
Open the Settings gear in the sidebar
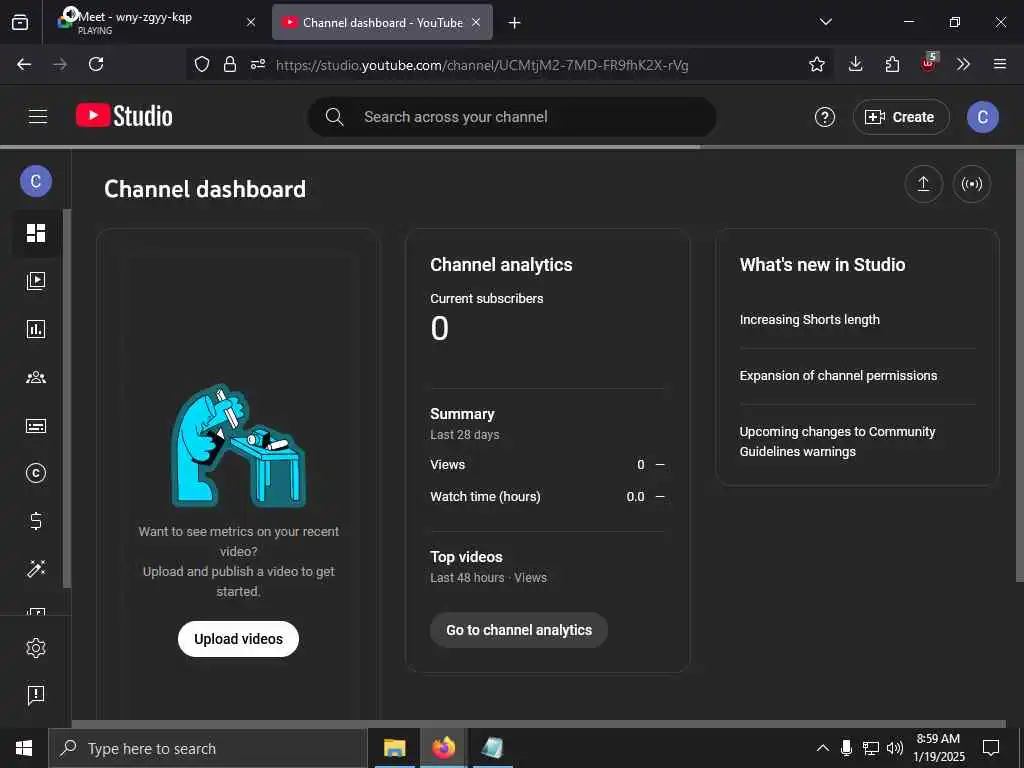tap(36, 648)
